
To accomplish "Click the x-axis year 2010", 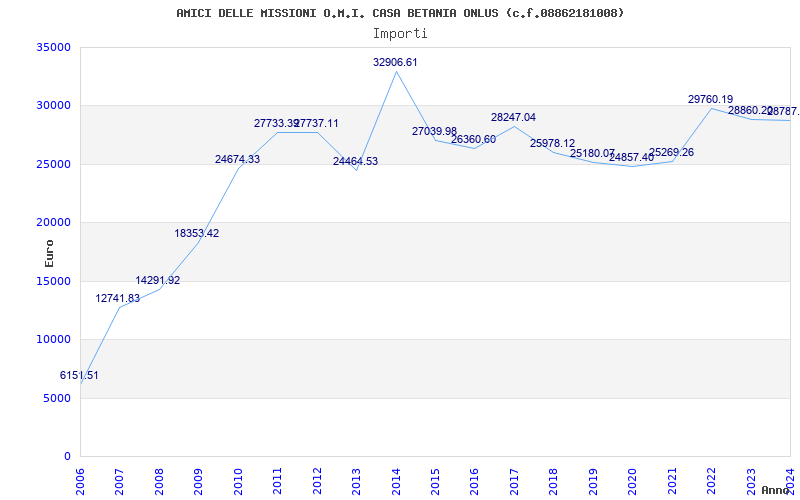I will pyautogui.click(x=238, y=481).
